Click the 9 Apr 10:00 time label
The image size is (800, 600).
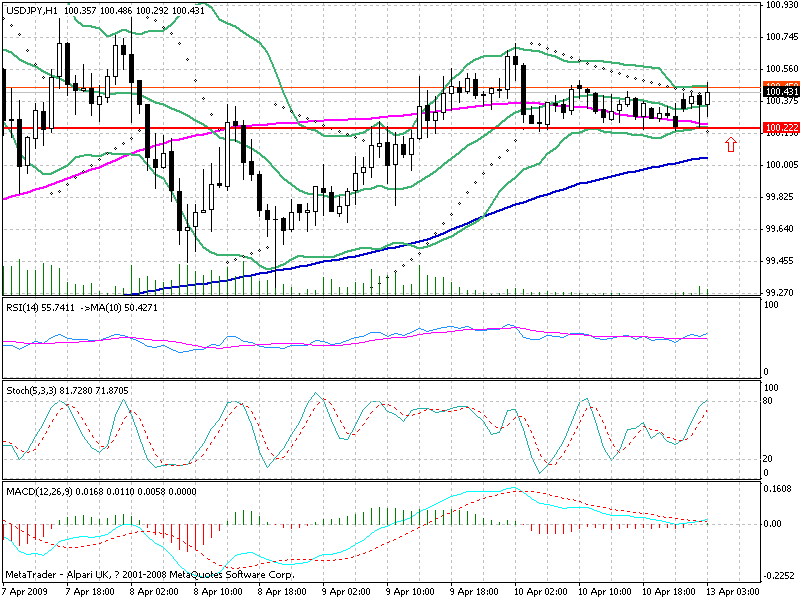pos(410,592)
